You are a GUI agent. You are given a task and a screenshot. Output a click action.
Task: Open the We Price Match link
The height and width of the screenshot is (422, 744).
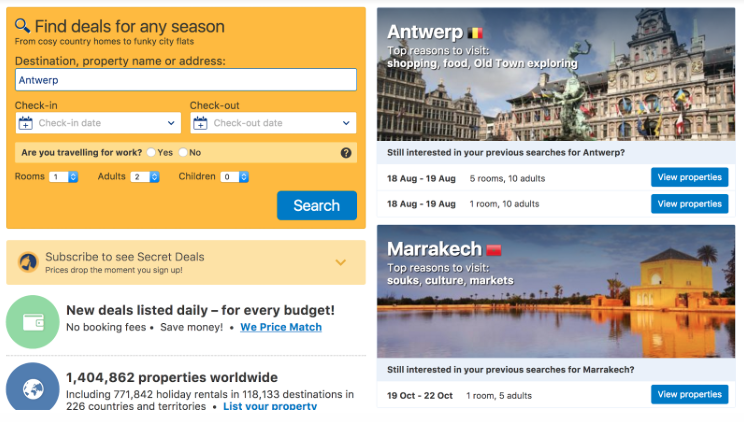point(280,327)
